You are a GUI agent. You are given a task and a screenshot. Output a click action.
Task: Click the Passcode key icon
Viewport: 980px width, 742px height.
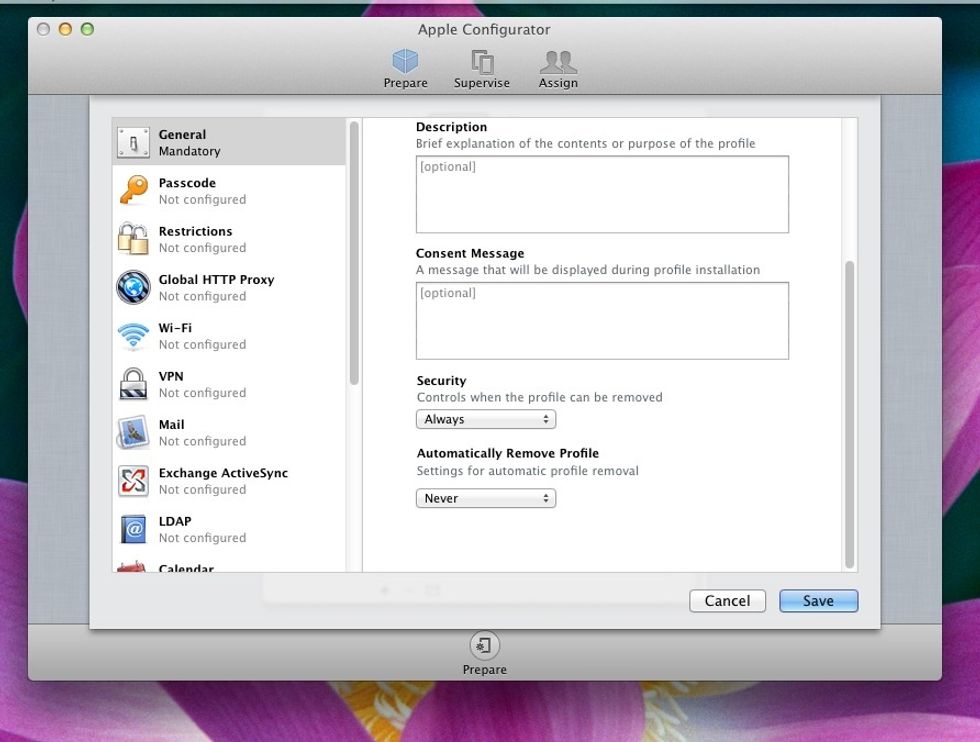[x=133, y=190]
